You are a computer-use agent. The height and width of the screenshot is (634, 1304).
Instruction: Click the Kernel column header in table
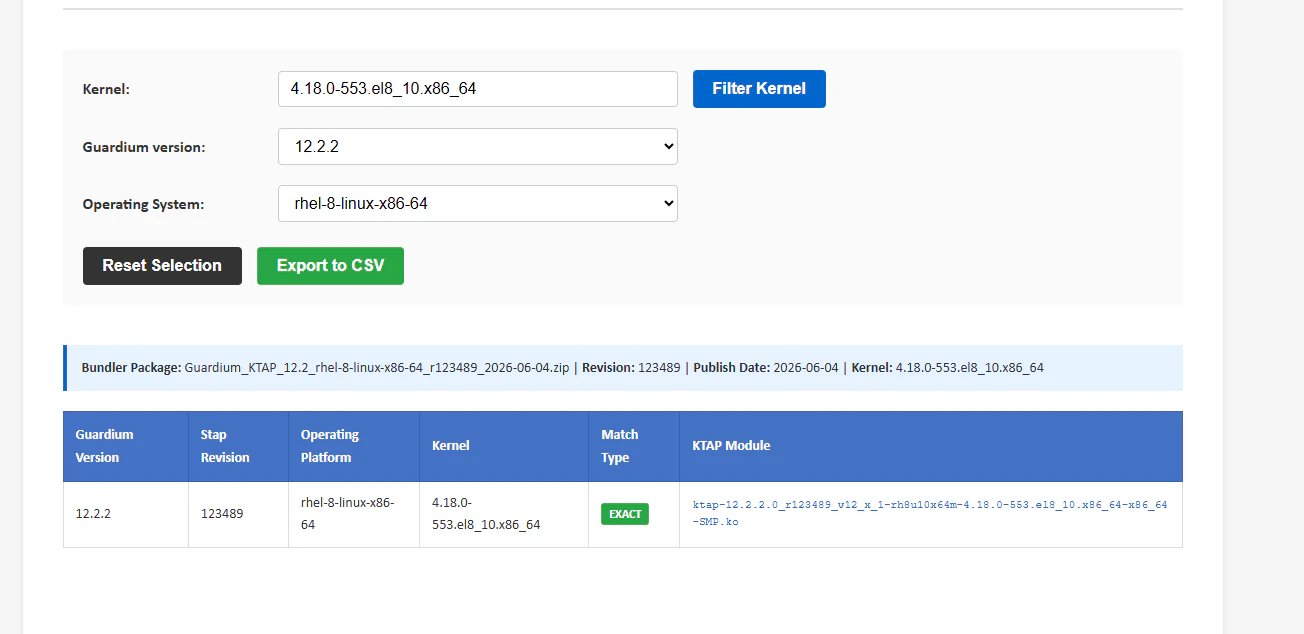504,446
